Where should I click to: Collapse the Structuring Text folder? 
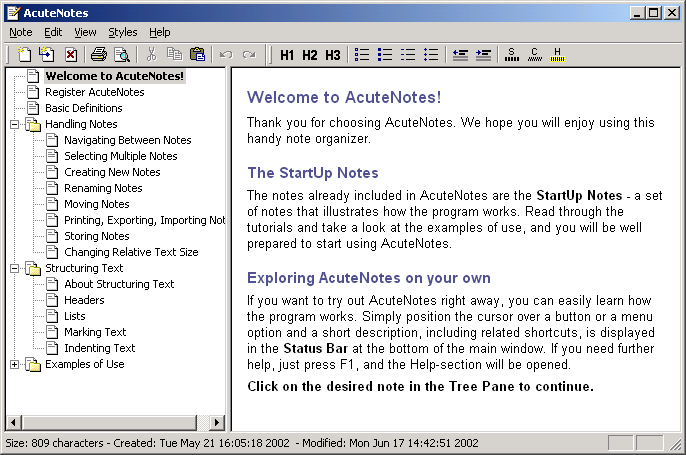tap(14, 269)
